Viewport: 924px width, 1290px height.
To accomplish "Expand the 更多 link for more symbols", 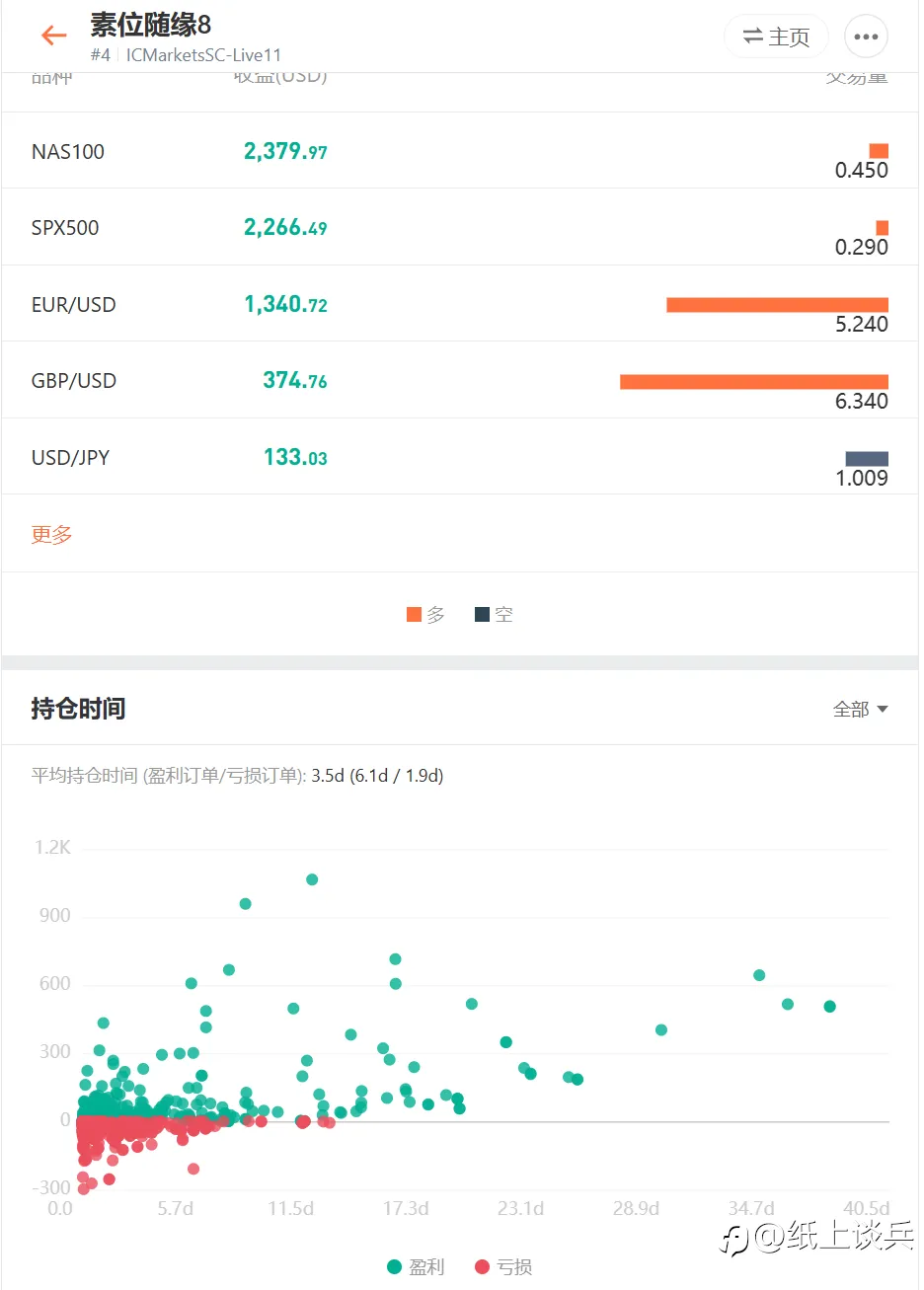I will point(52,535).
